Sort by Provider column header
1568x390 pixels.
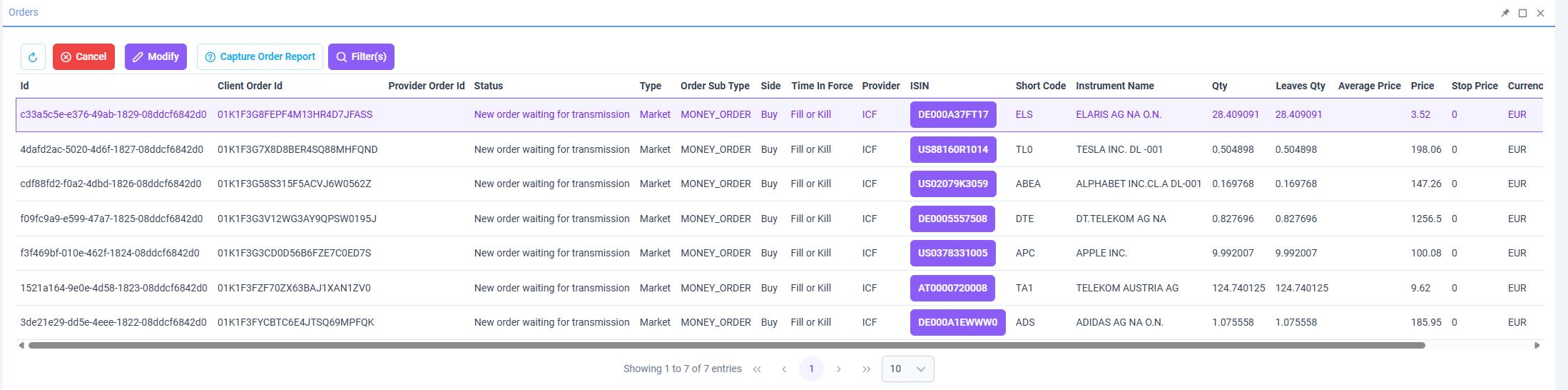click(x=881, y=86)
